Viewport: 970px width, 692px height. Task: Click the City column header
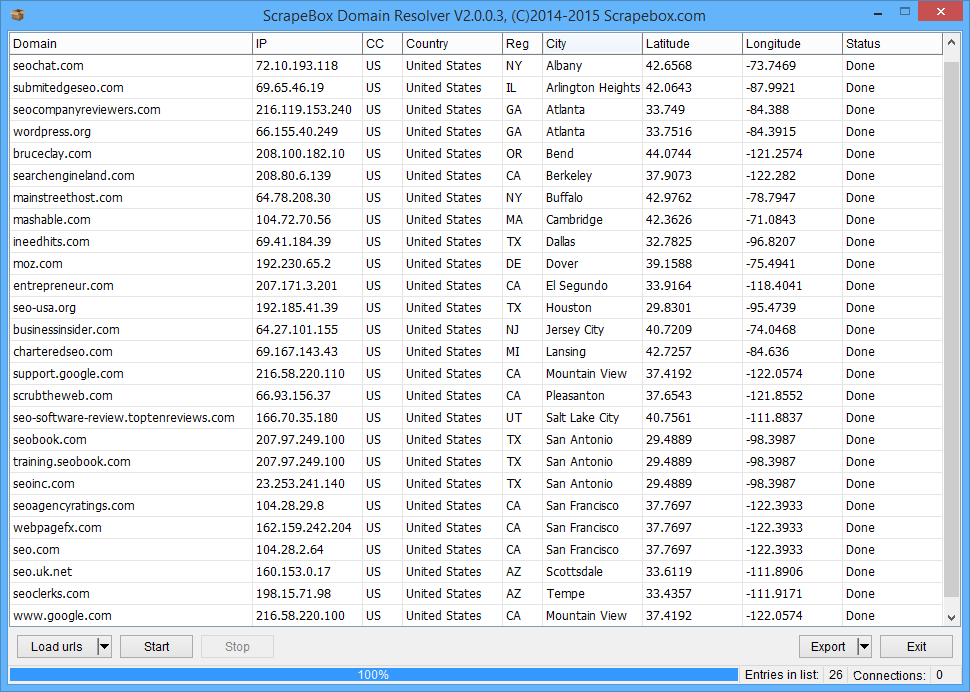coord(592,44)
